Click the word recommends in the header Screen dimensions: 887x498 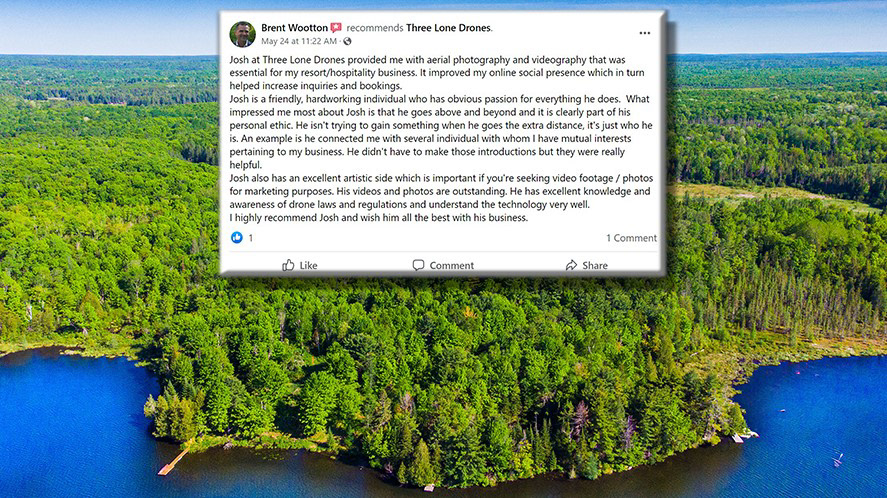[x=374, y=28]
